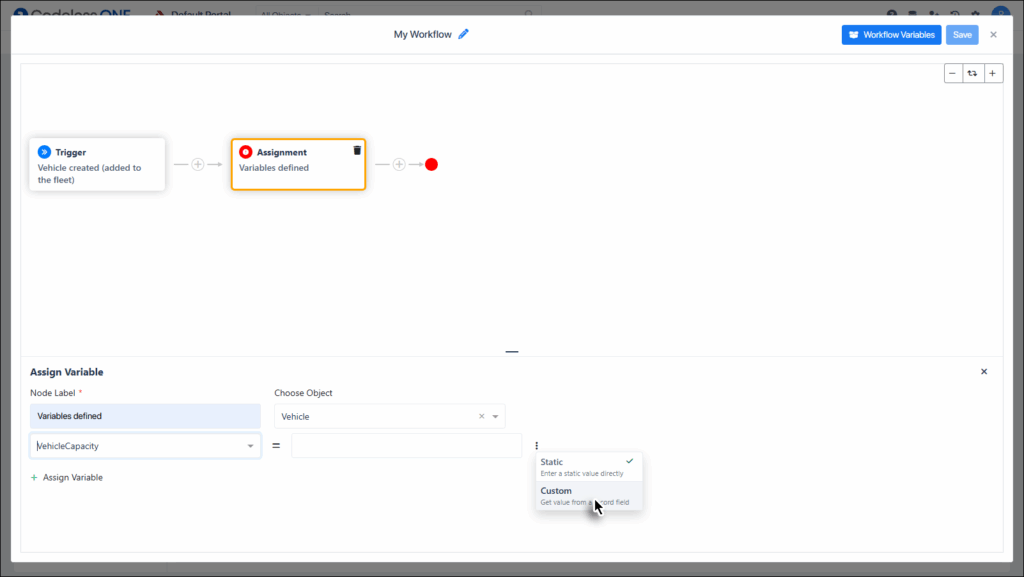Save the workflow

(962, 35)
